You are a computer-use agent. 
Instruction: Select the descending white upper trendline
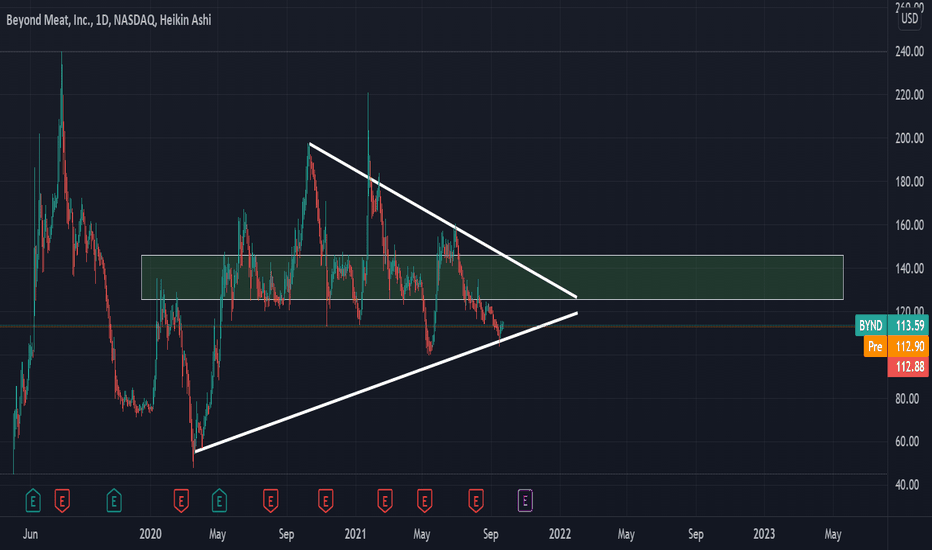tap(443, 220)
